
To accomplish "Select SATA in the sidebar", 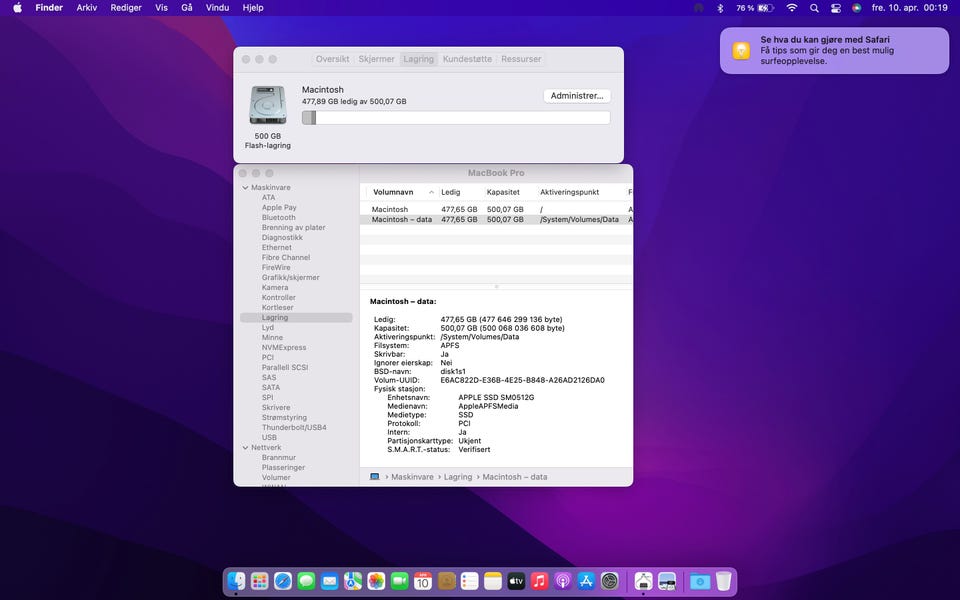I will click(x=271, y=388).
